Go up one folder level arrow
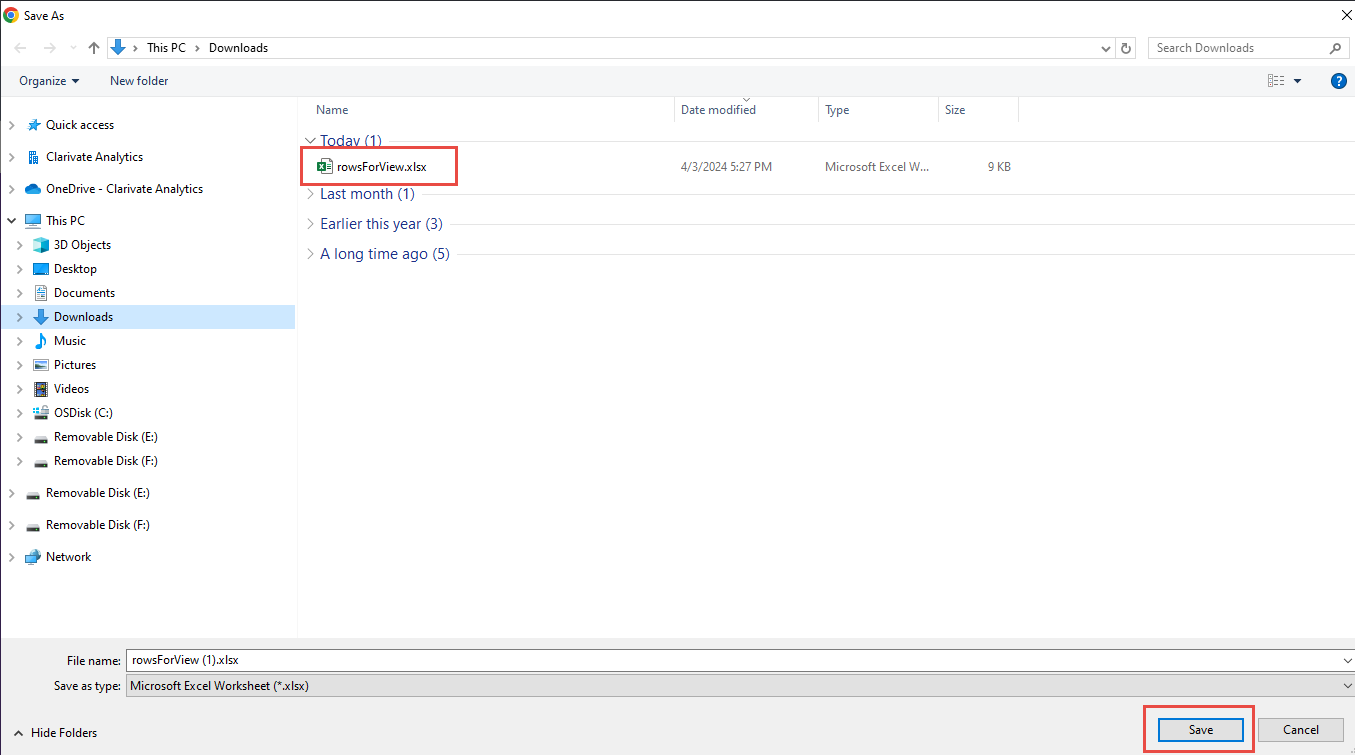 point(94,48)
